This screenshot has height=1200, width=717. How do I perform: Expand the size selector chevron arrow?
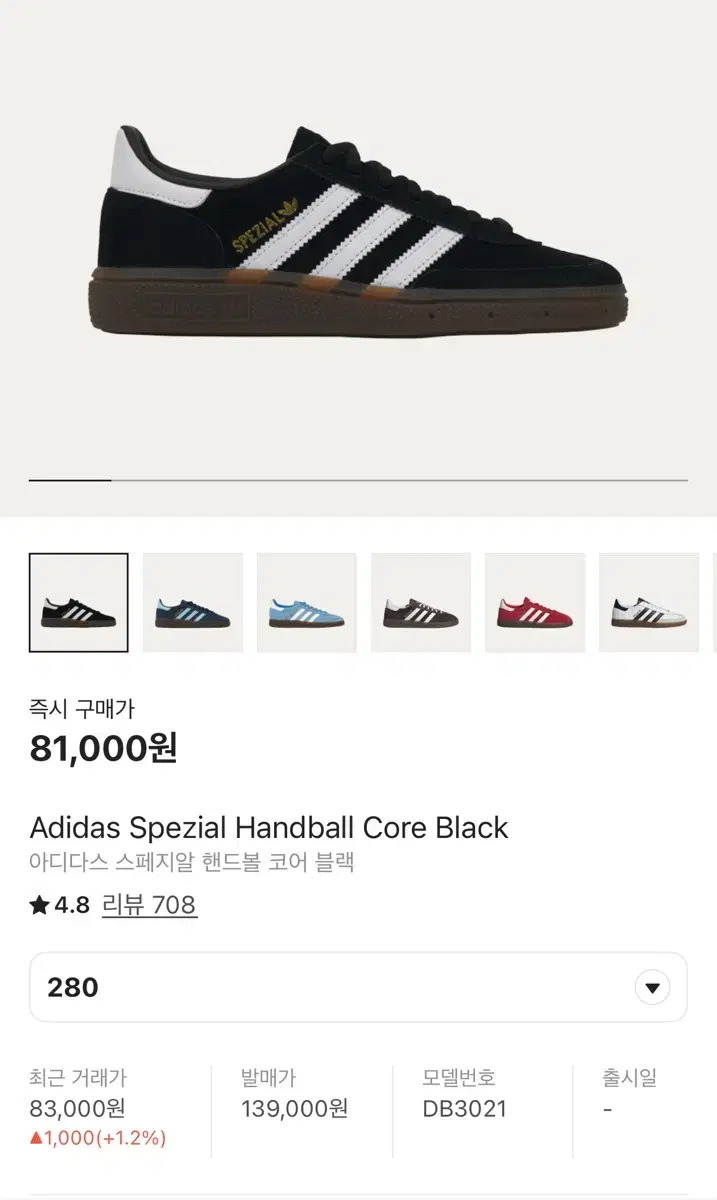pos(651,987)
